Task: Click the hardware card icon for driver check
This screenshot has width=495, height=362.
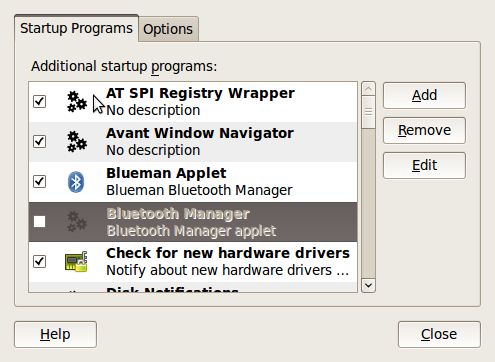Action: tap(76, 262)
